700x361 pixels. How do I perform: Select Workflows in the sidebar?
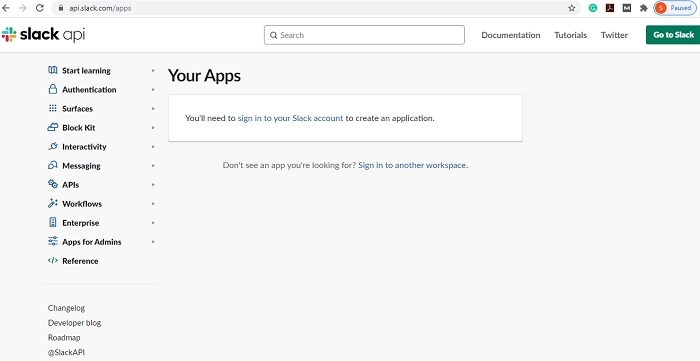click(x=82, y=204)
